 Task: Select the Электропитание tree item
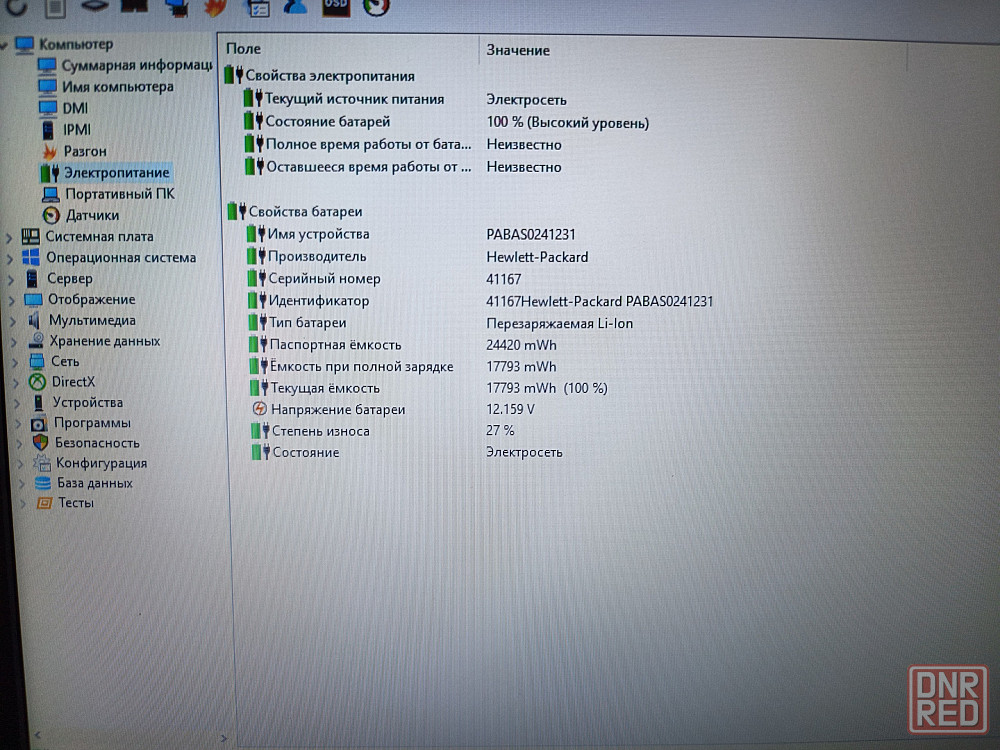pyautogui.click(x=116, y=173)
